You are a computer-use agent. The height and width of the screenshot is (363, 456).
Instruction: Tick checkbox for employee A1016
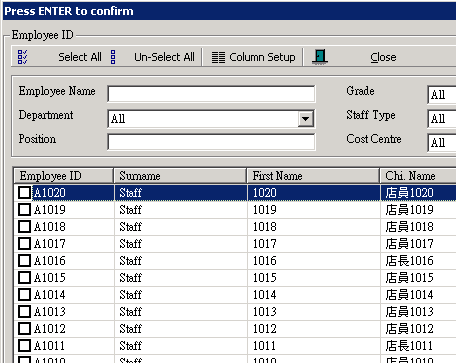click(x=24, y=261)
